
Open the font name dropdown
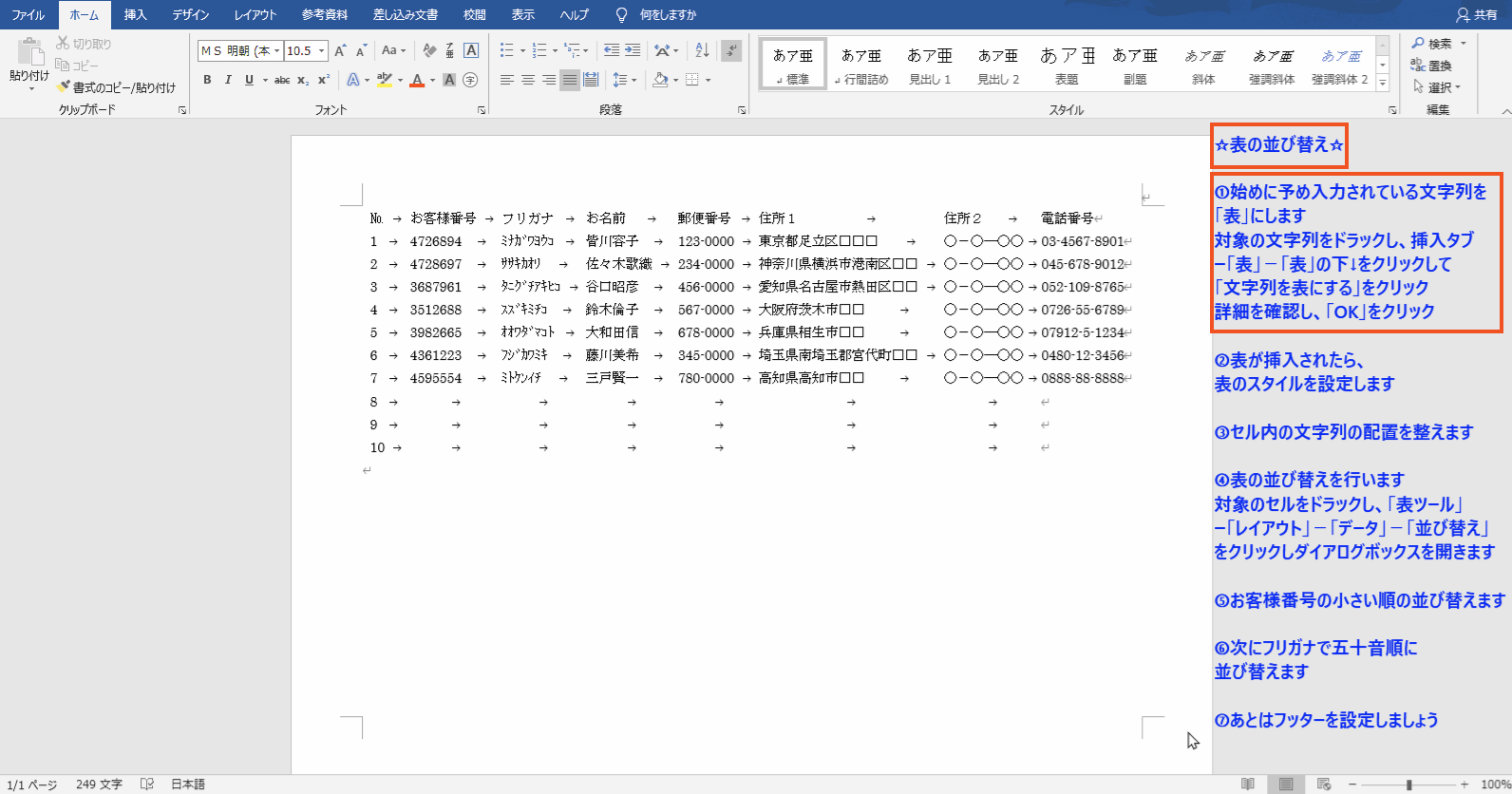pos(276,51)
